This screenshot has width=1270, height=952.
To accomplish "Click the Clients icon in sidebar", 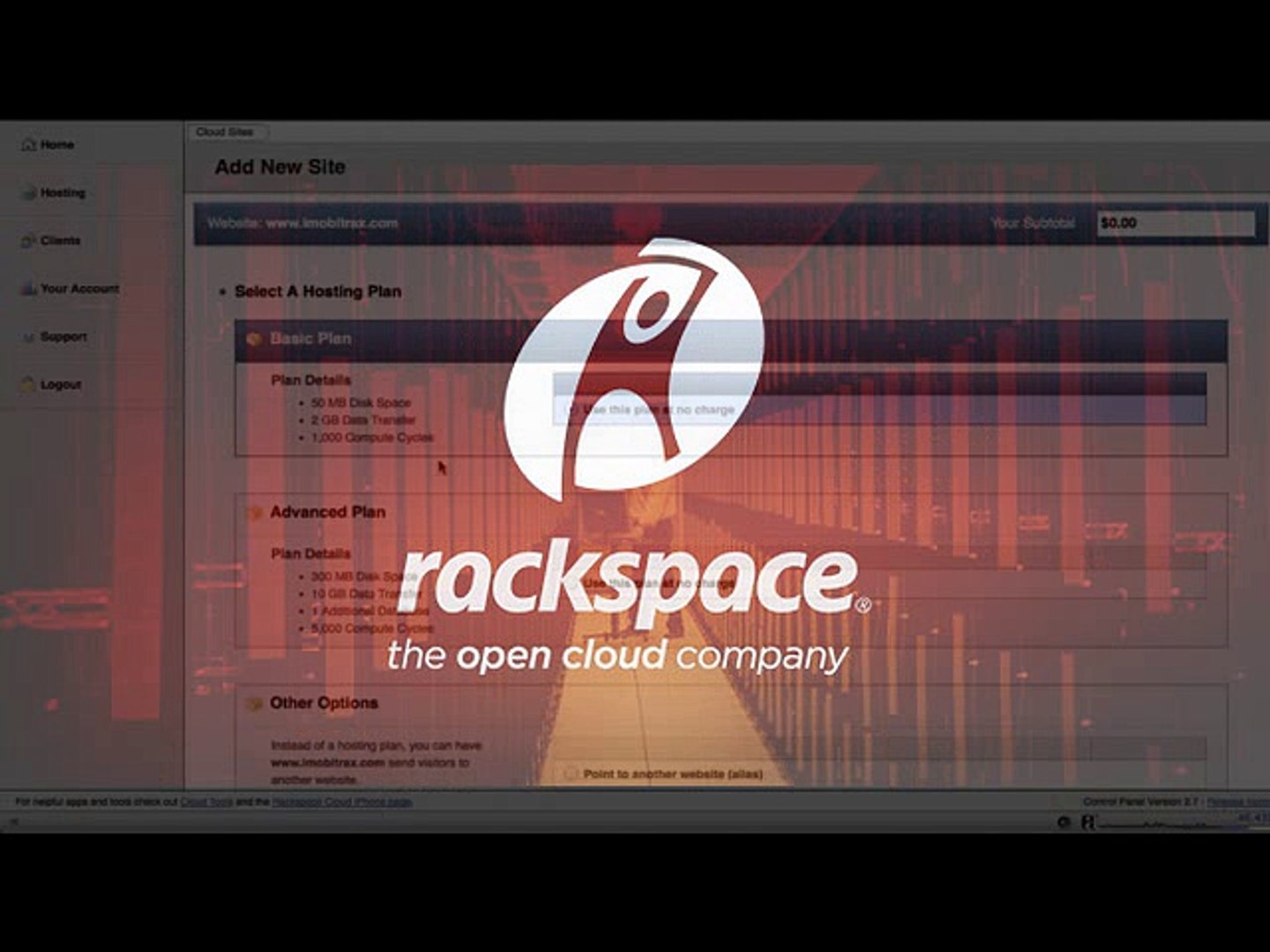I will click(29, 240).
